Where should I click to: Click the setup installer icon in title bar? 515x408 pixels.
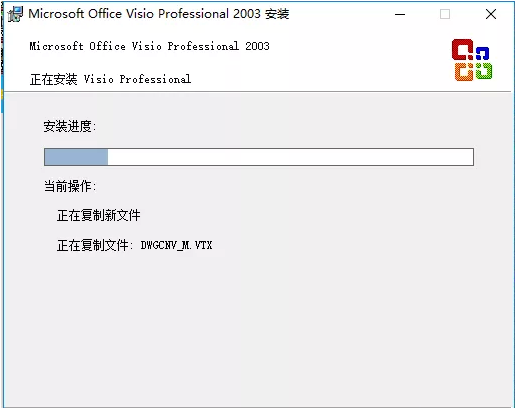click(x=15, y=14)
